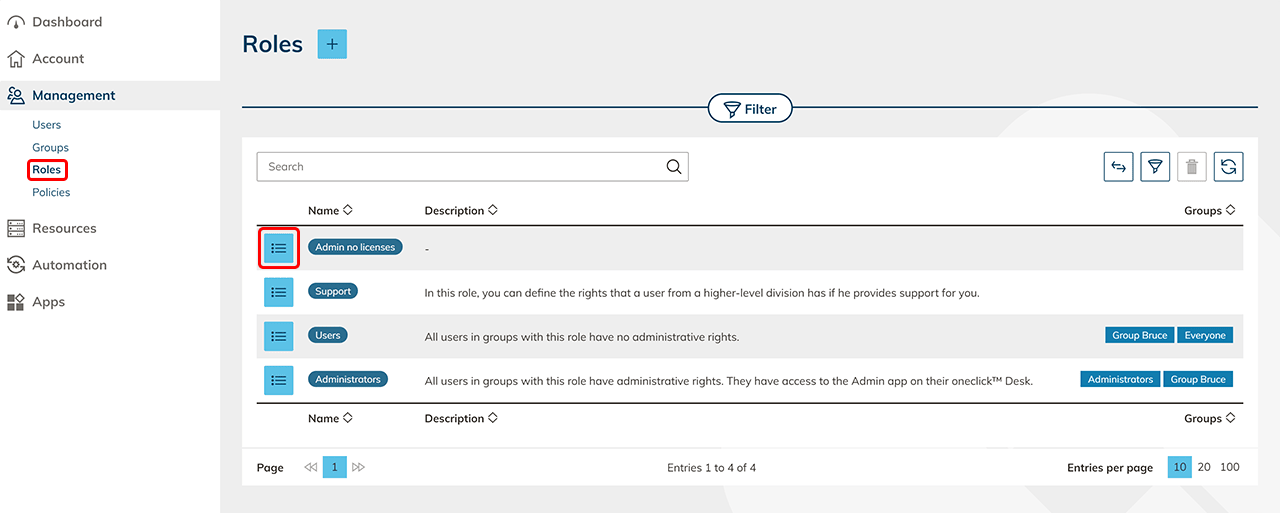Open the list menu for Support role
Viewport: 1280px width, 513px height.
[x=279, y=292]
